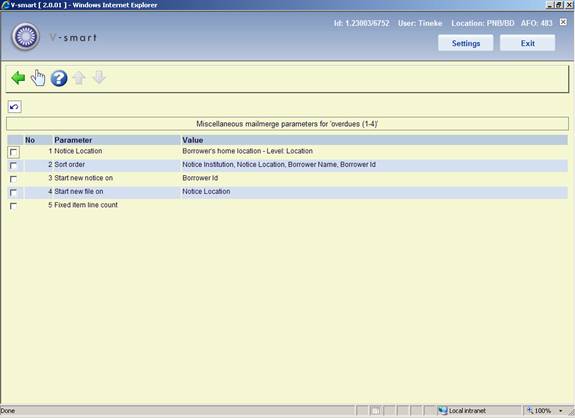
Task: Click the small undo arrow icon
Action: click(x=14, y=107)
